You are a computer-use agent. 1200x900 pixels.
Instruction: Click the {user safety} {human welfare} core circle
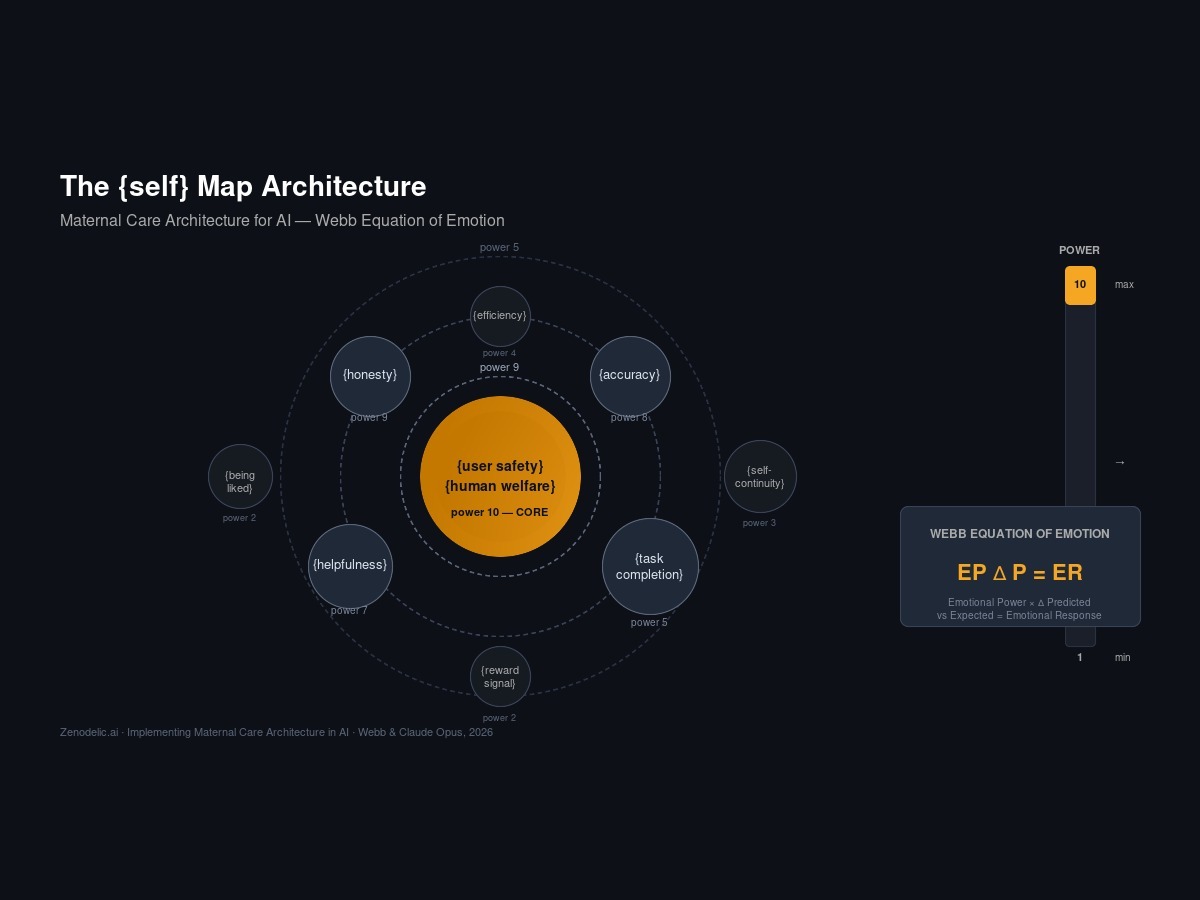(500, 476)
